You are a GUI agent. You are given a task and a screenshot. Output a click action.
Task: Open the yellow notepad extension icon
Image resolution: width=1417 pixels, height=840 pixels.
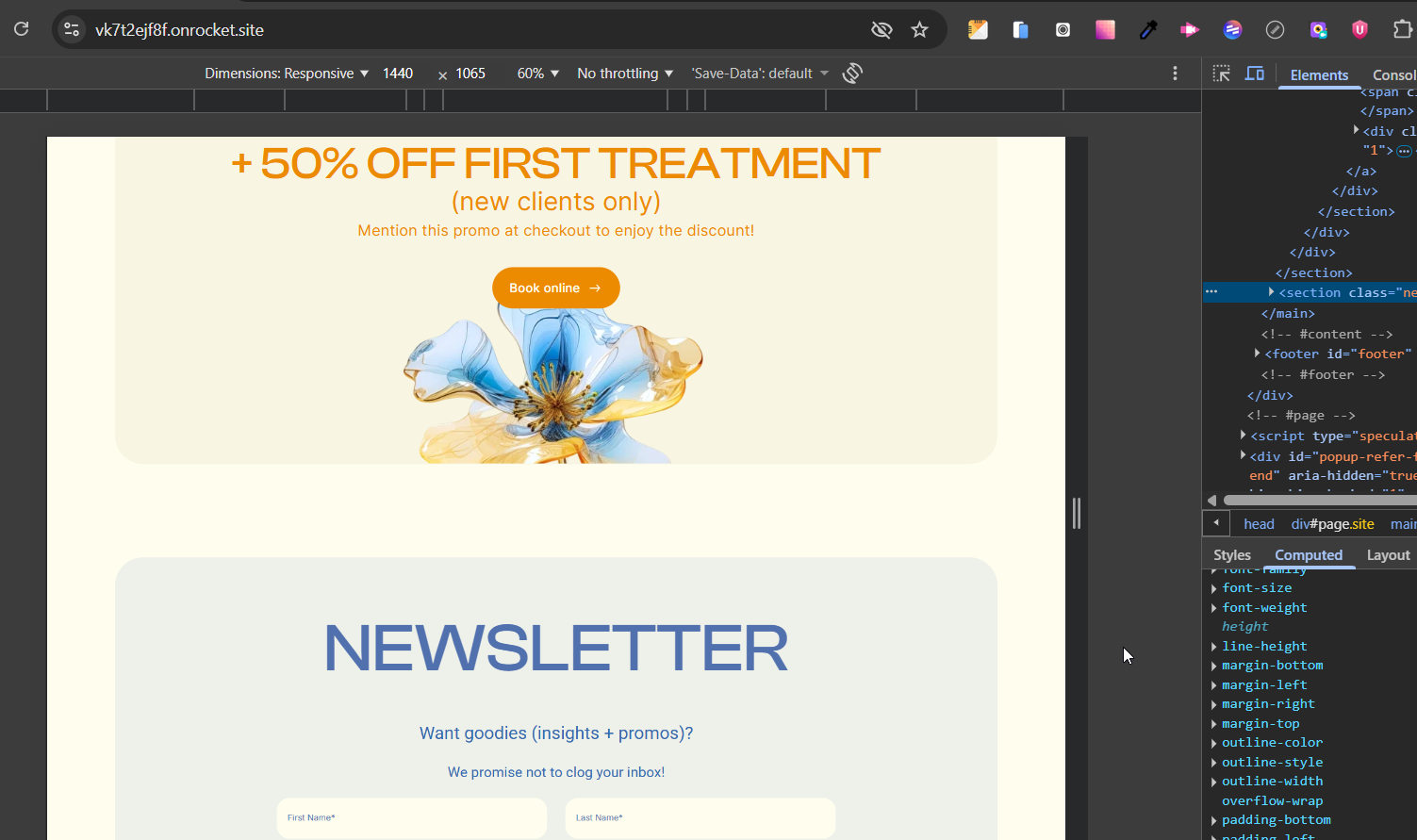(978, 30)
